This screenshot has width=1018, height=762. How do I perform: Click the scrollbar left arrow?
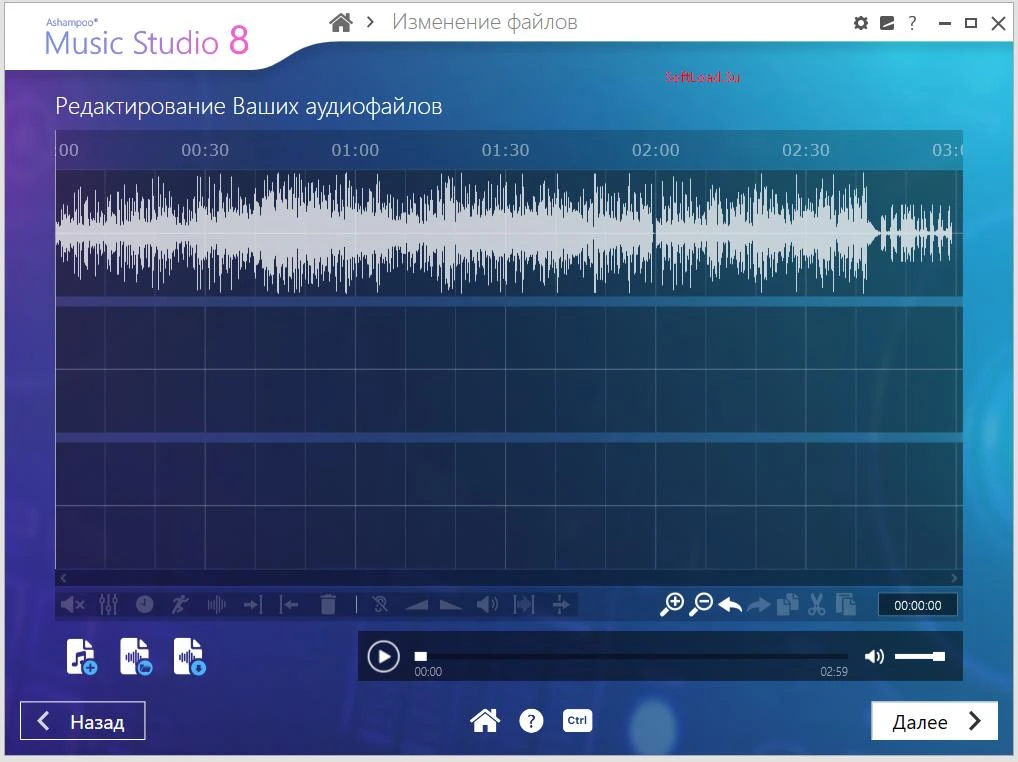tap(63, 578)
